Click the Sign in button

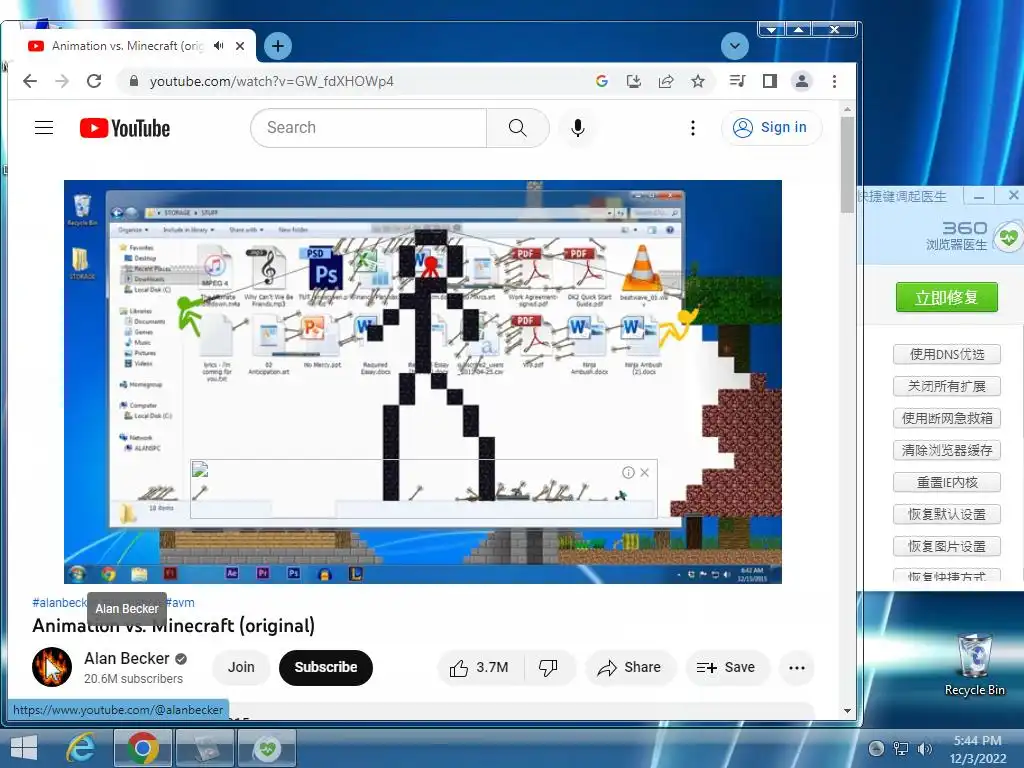tap(771, 127)
